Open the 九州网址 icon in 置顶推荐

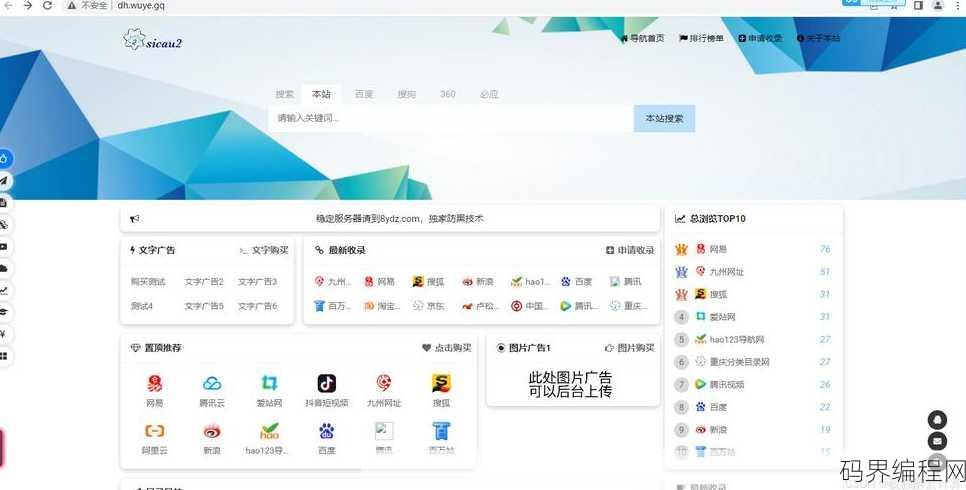coord(384,383)
